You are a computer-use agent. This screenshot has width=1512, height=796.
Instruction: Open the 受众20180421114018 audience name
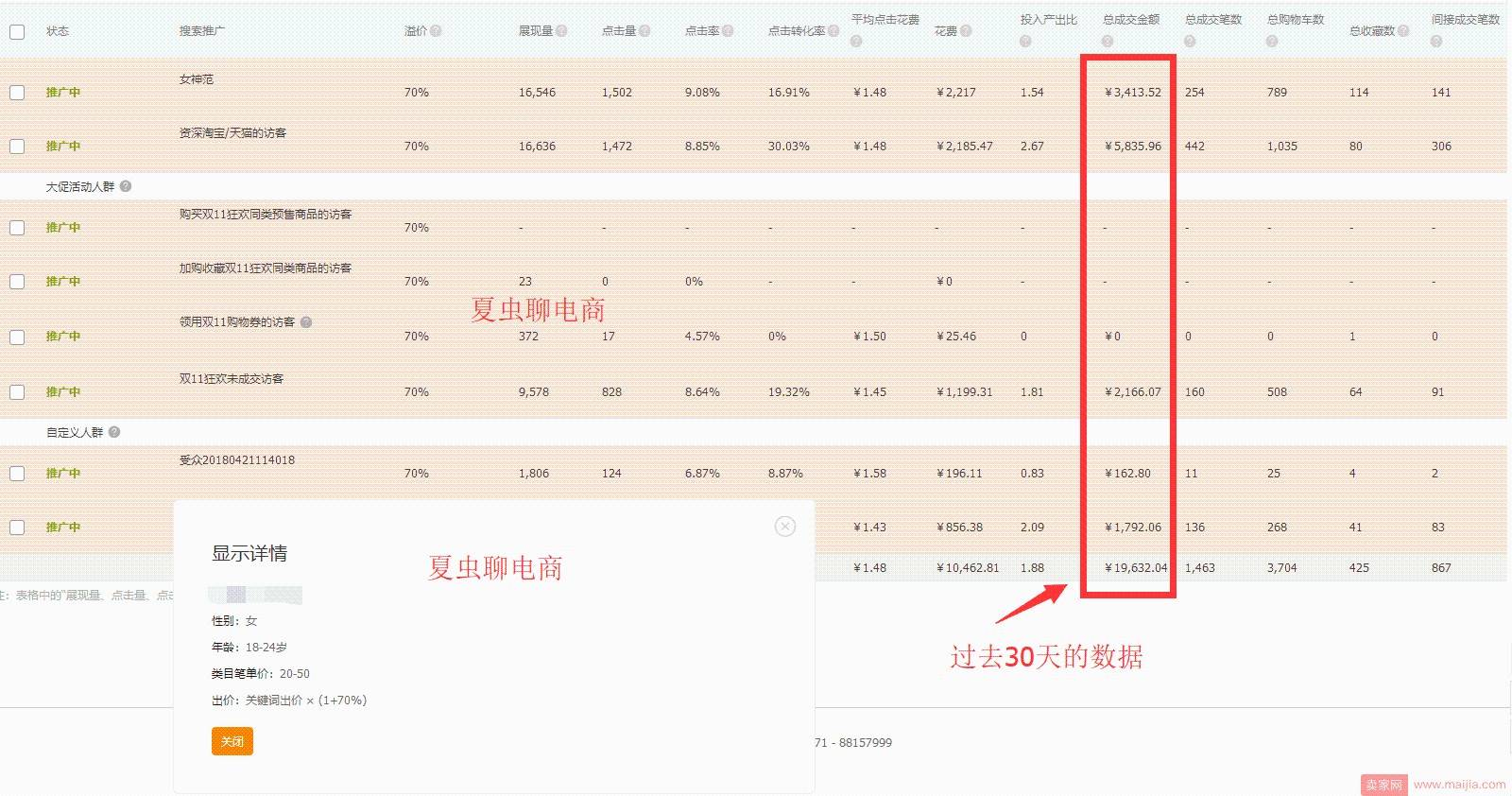(x=237, y=460)
